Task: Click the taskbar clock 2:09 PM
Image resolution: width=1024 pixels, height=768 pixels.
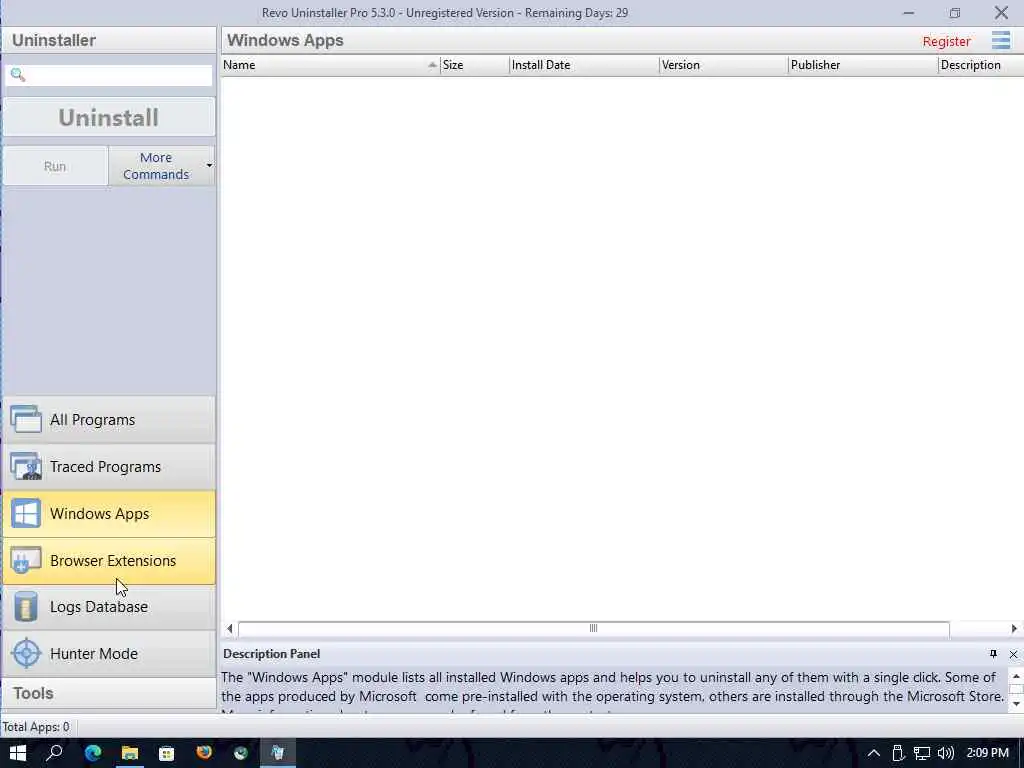Action: click(x=987, y=753)
